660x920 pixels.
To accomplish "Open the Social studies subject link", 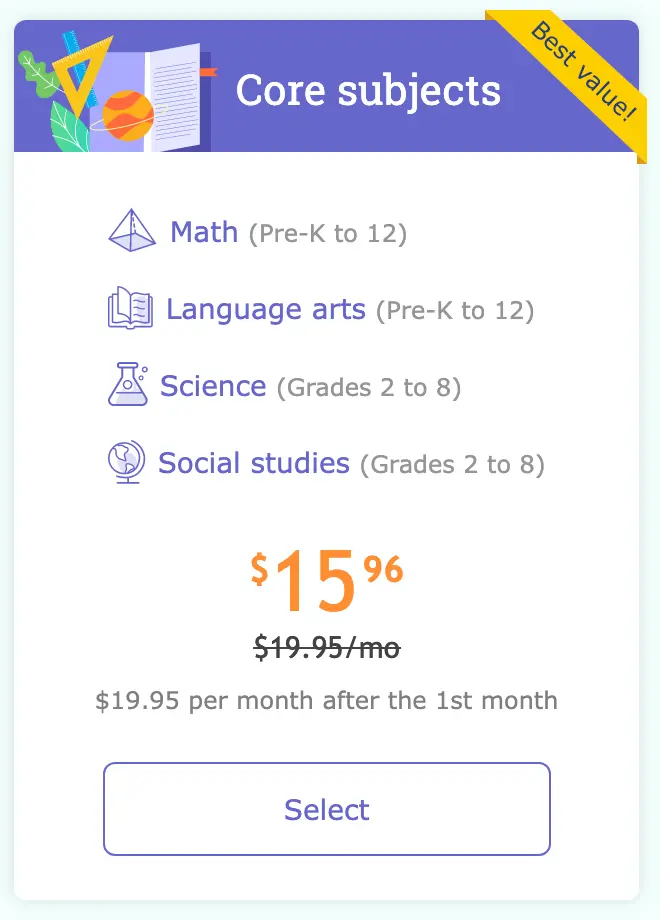I will [x=254, y=463].
